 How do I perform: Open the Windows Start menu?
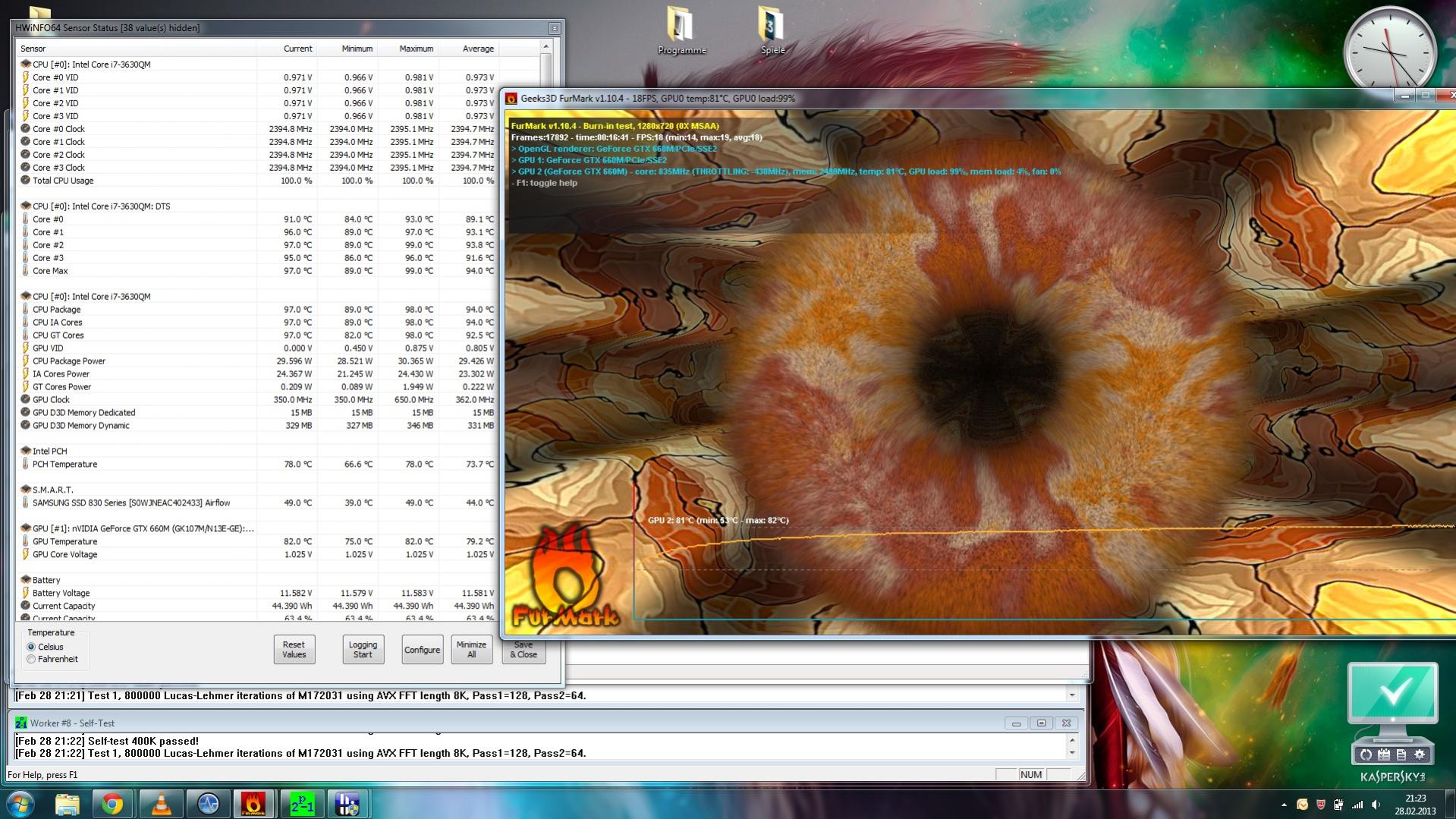click(20, 804)
